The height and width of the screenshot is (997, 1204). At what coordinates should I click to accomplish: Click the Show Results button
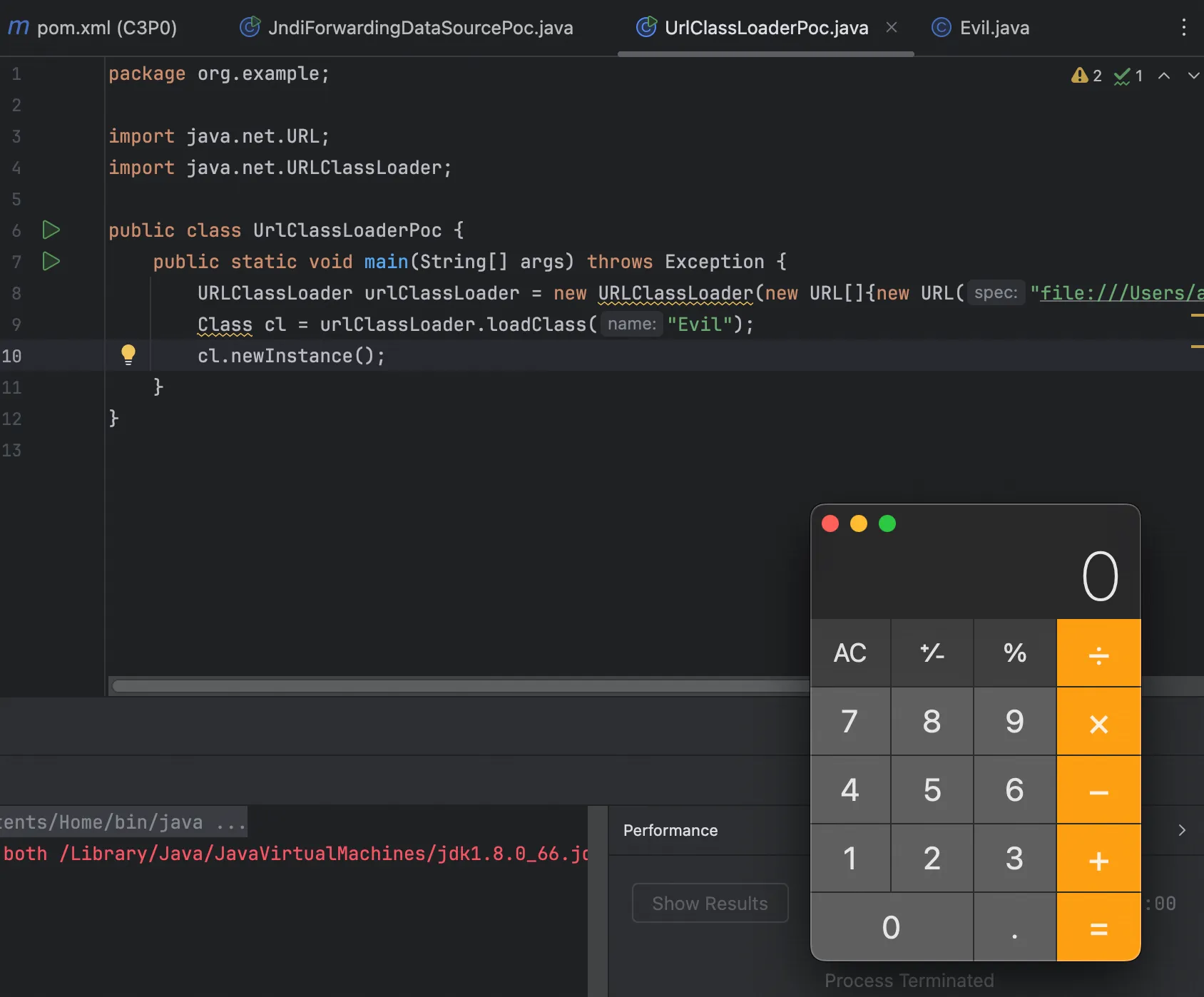click(710, 903)
